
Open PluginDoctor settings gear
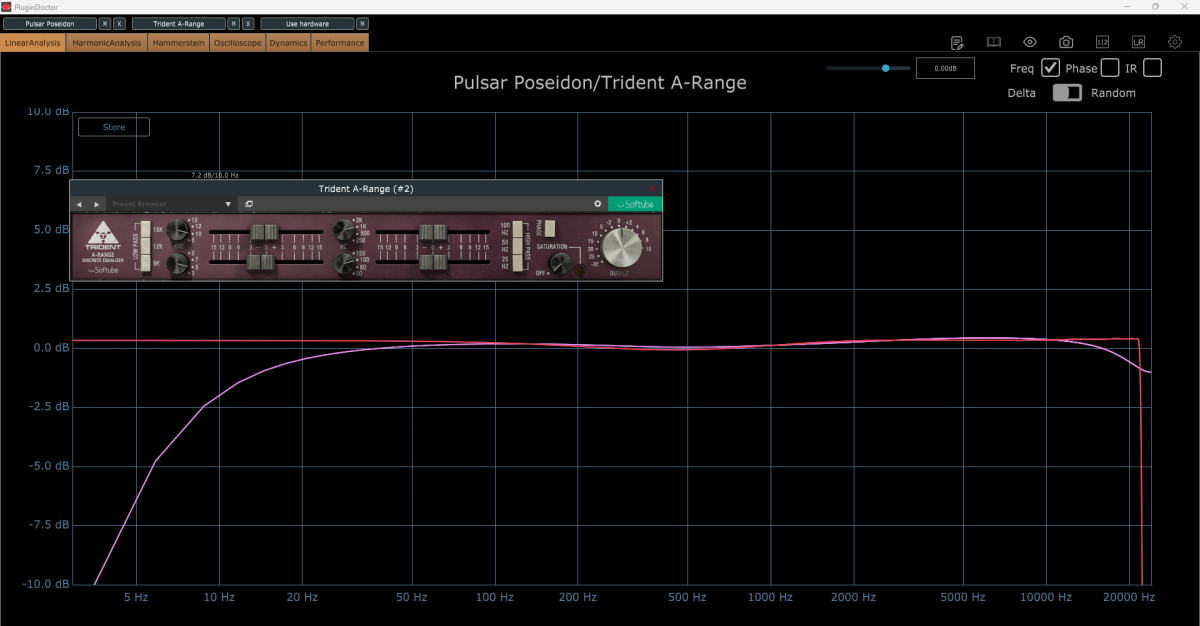pyautogui.click(x=1175, y=42)
